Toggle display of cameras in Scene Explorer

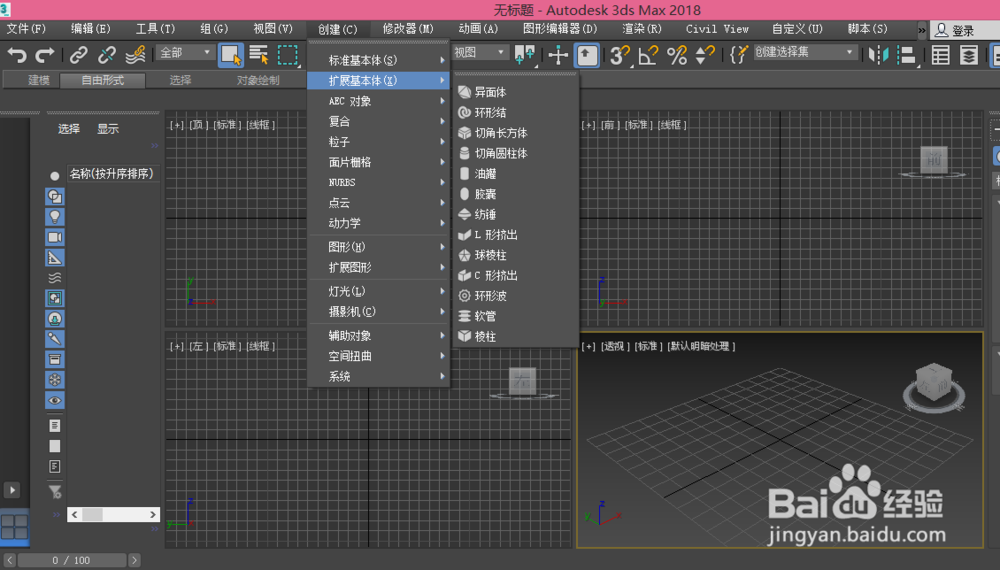tap(55, 237)
